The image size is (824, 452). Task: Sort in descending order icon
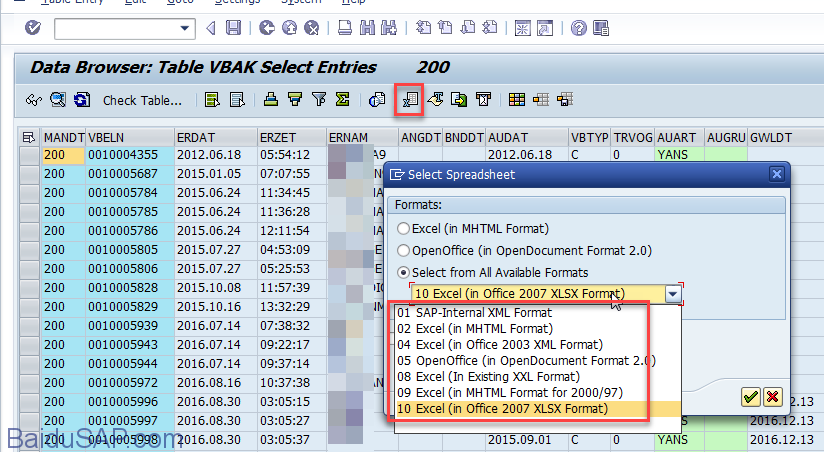pyautogui.click(x=295, y=99)
